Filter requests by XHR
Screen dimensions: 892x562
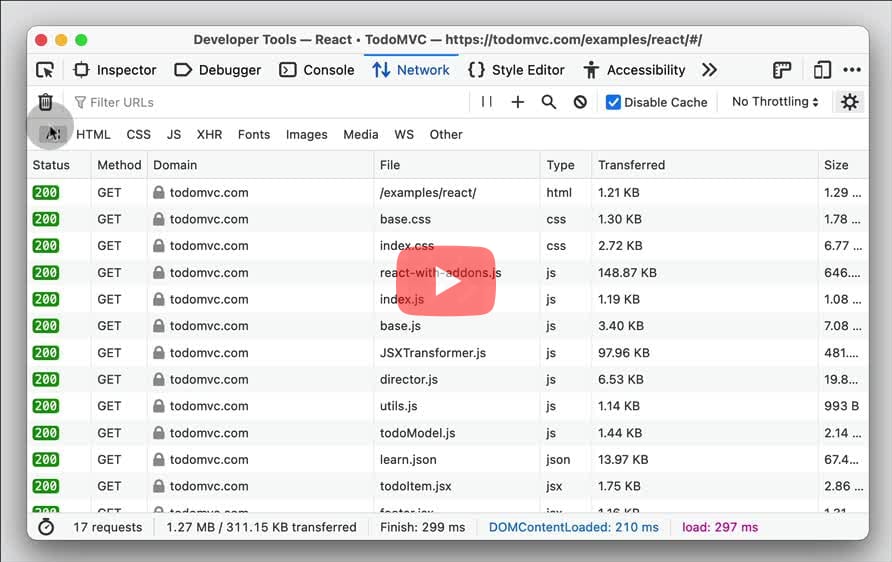pos(209,135)
